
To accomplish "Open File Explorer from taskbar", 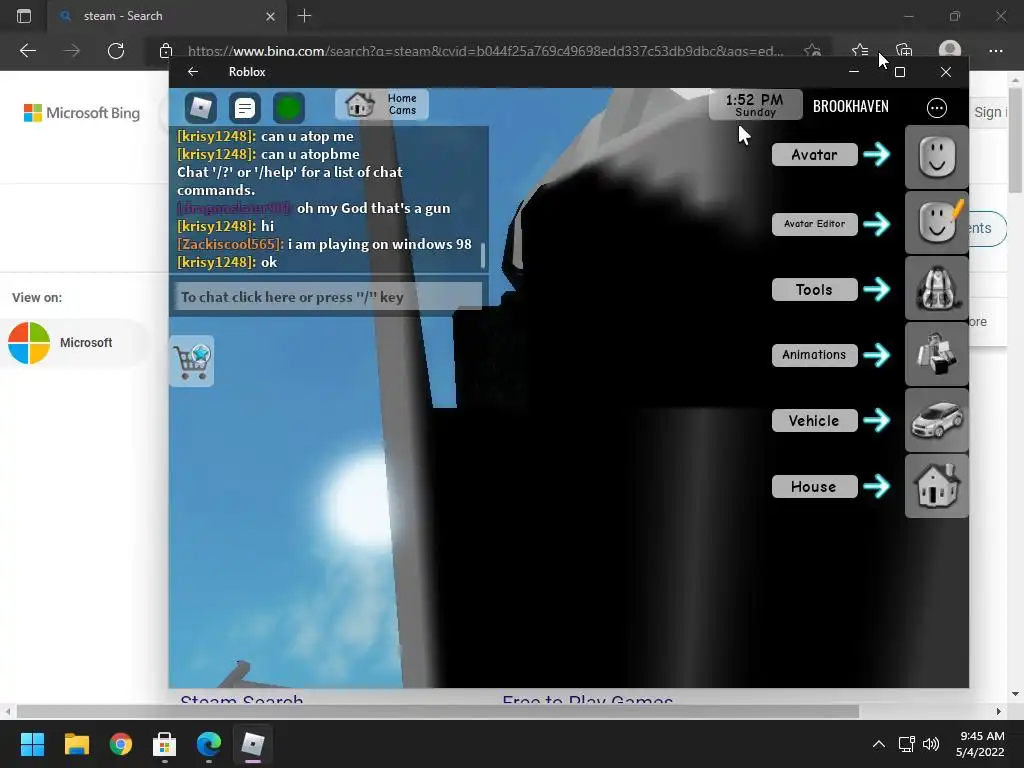I will click(76, 744).
